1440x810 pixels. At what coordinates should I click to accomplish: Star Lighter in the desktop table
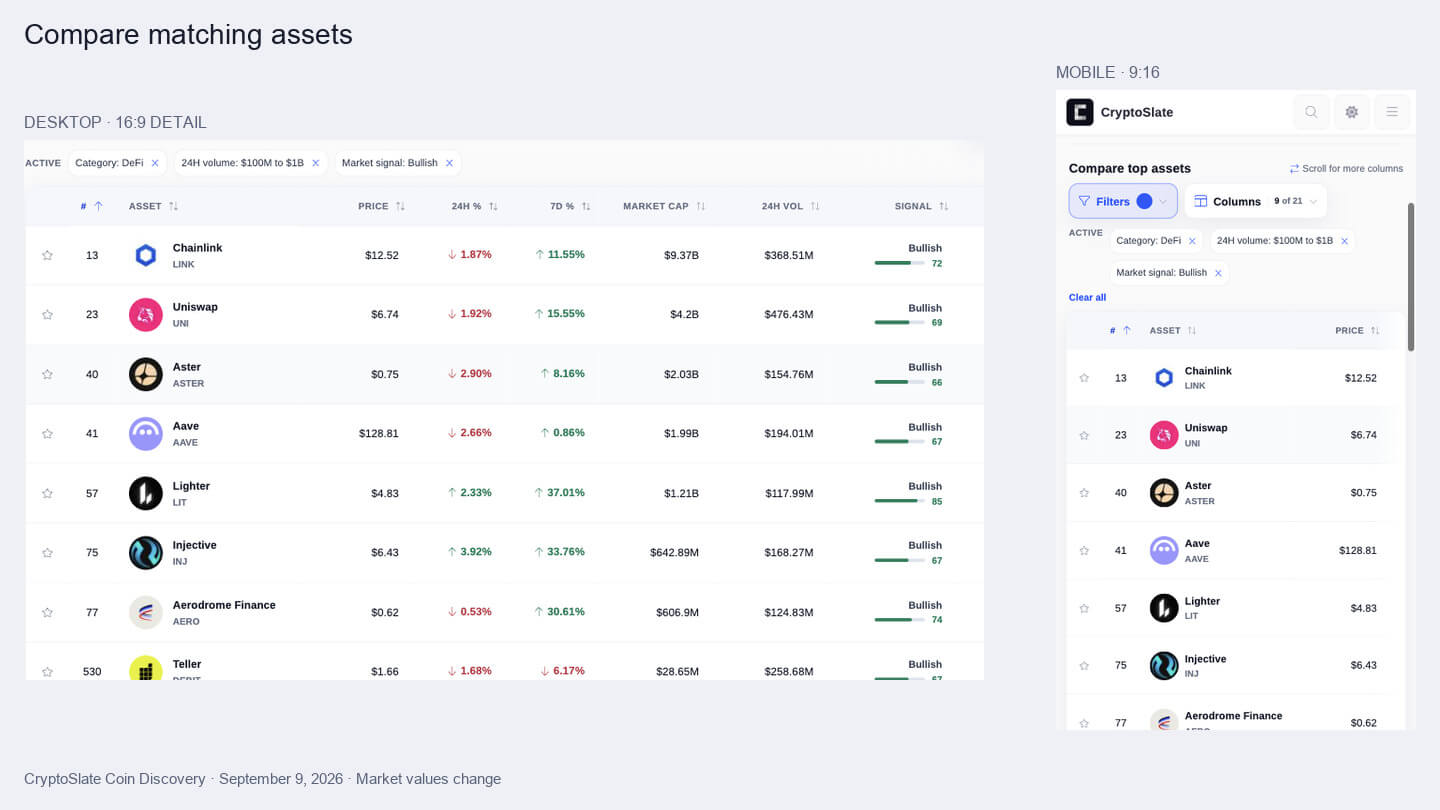(47, 493)
